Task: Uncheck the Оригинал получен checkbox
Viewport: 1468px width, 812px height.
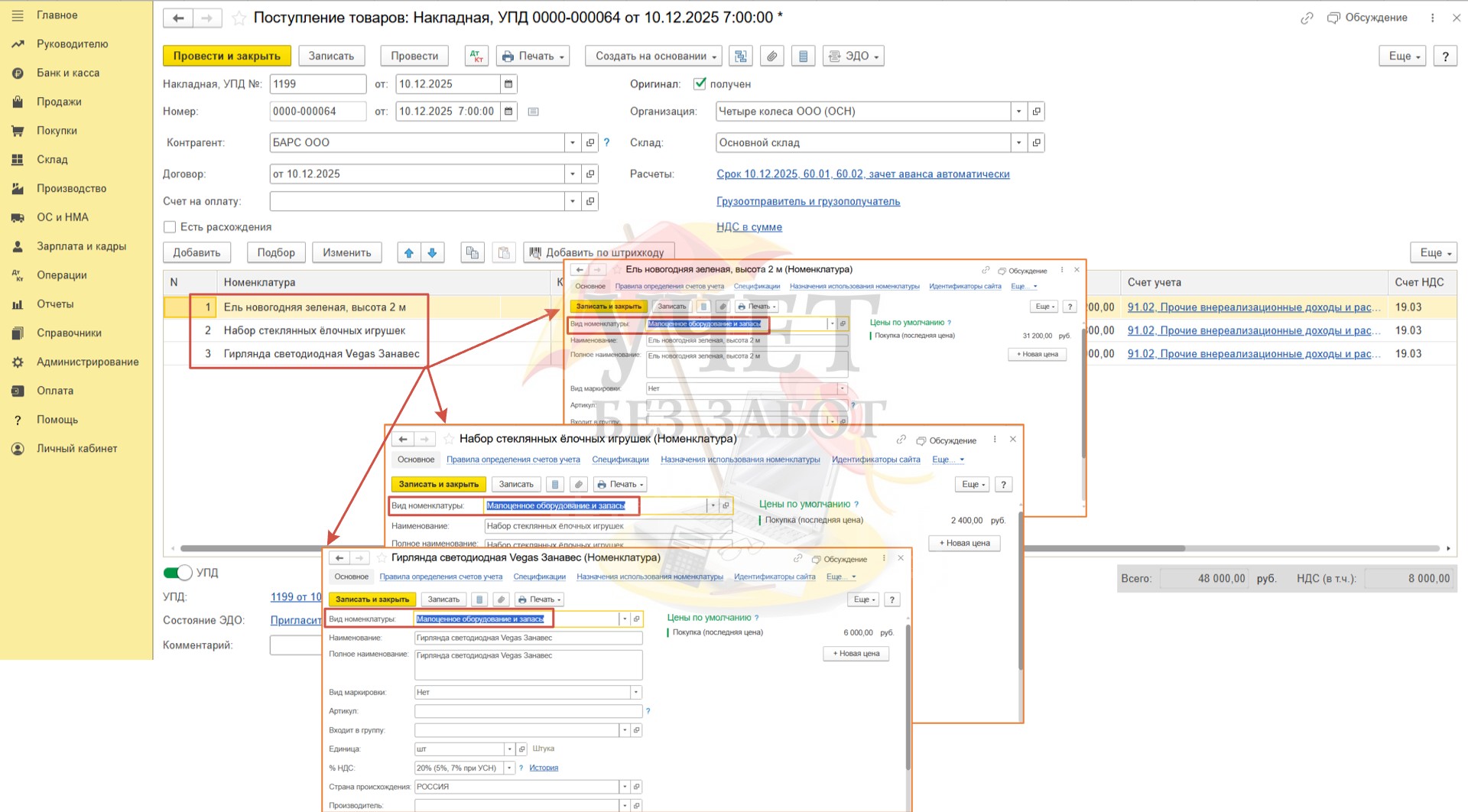Action: coord(699,84)
